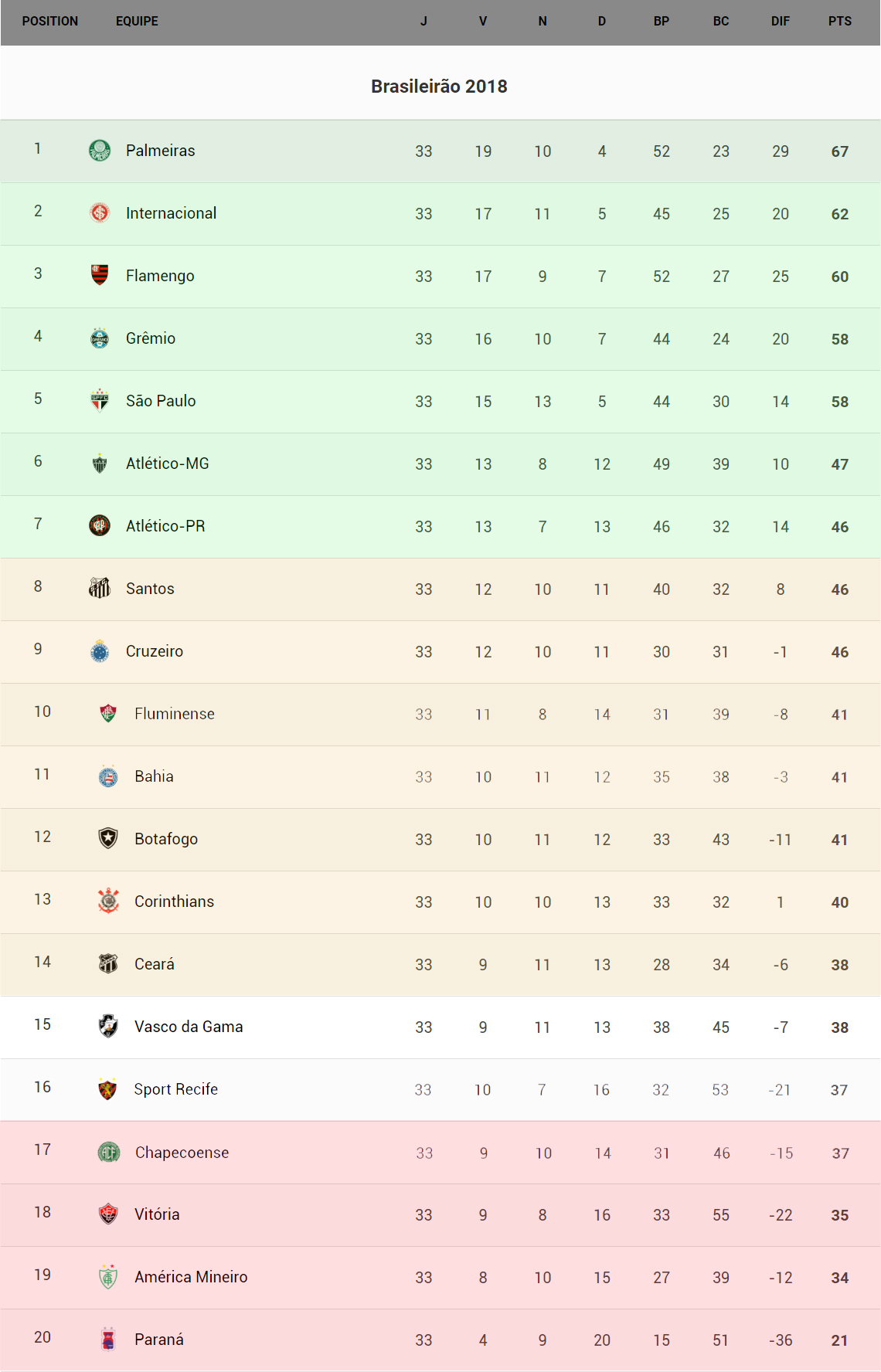This screenshot has height=1372, width=881.
Task: Click the Cruzeiro club logo
Action: [100, 651]
